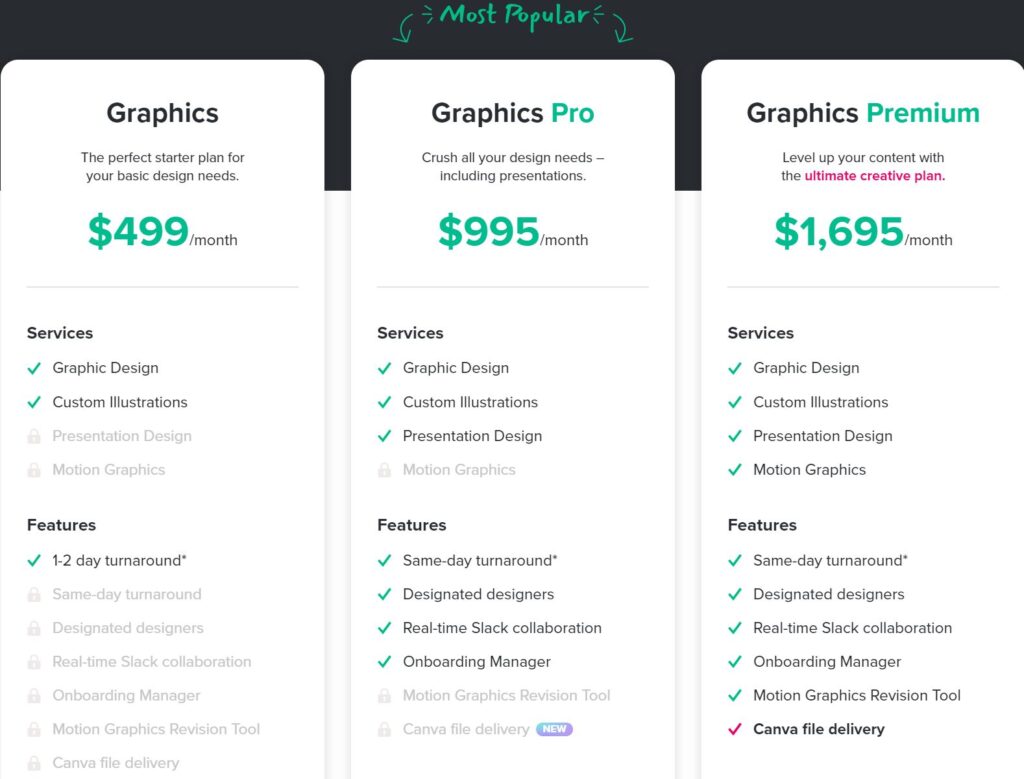The height and width of the screenshot is (779, 1024).
Task: Click the pink "ultimate creative plan." text
Action: pos(874,176)
